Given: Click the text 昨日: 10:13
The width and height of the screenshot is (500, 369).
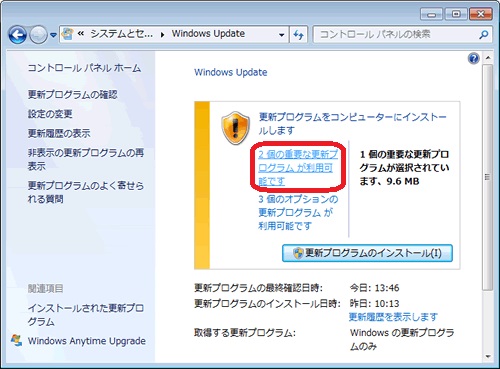Looking at the screenshot, I should point(374,303).
